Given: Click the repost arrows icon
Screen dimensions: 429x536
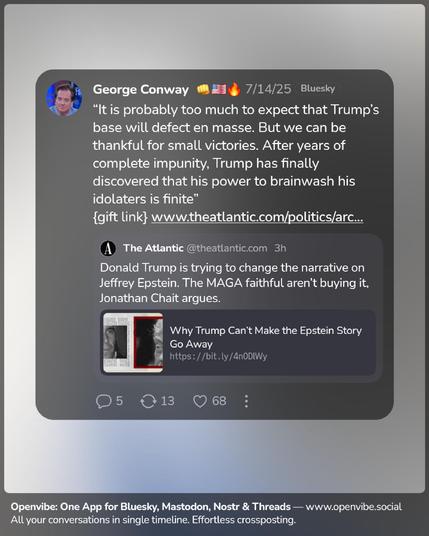Looking at the screenshot, I should click(x=148, y=401).
